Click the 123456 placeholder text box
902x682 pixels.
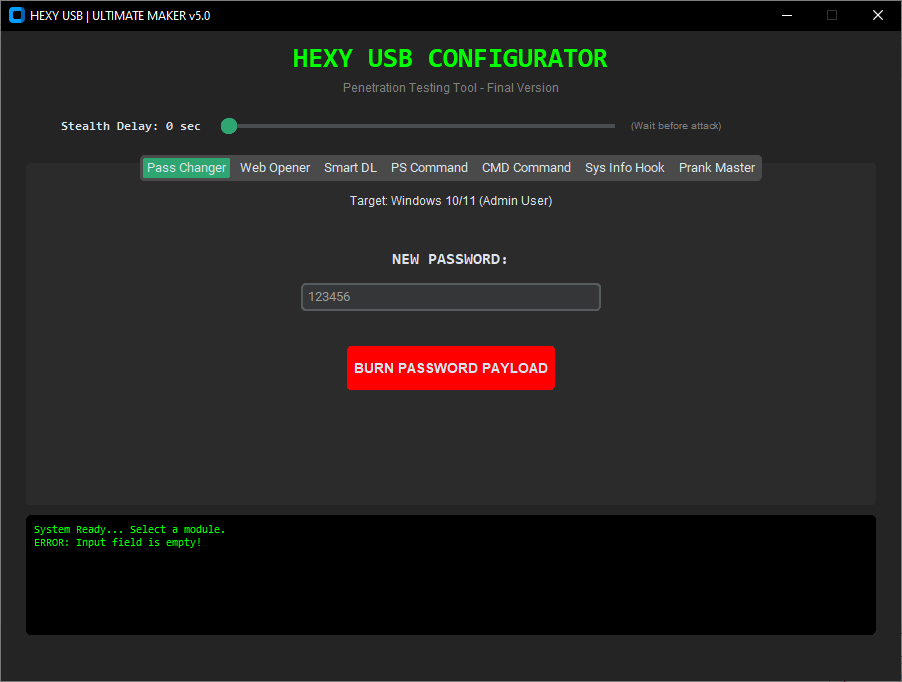[450, 297]
